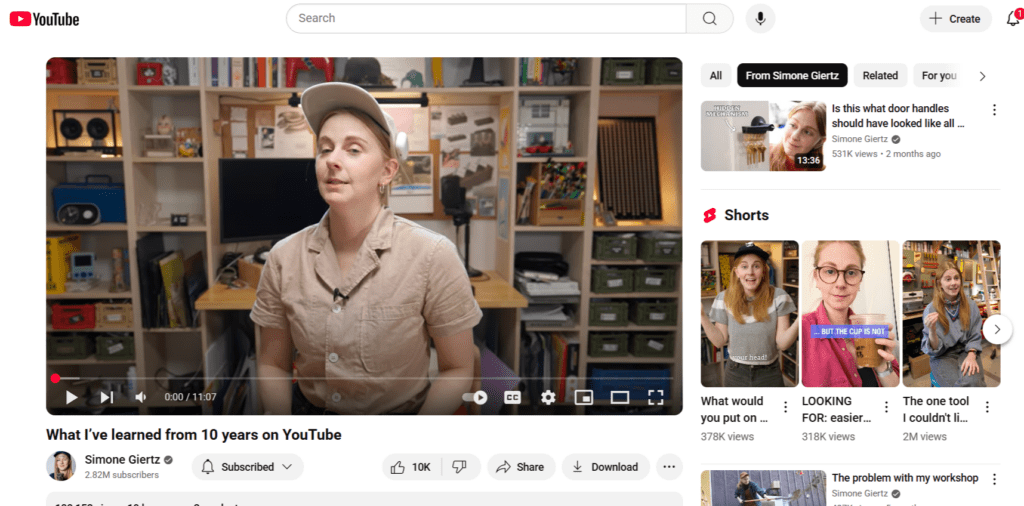Select the Related filter chip
The height and width of the screenshot is (506, 1024).
pos(880,75)
